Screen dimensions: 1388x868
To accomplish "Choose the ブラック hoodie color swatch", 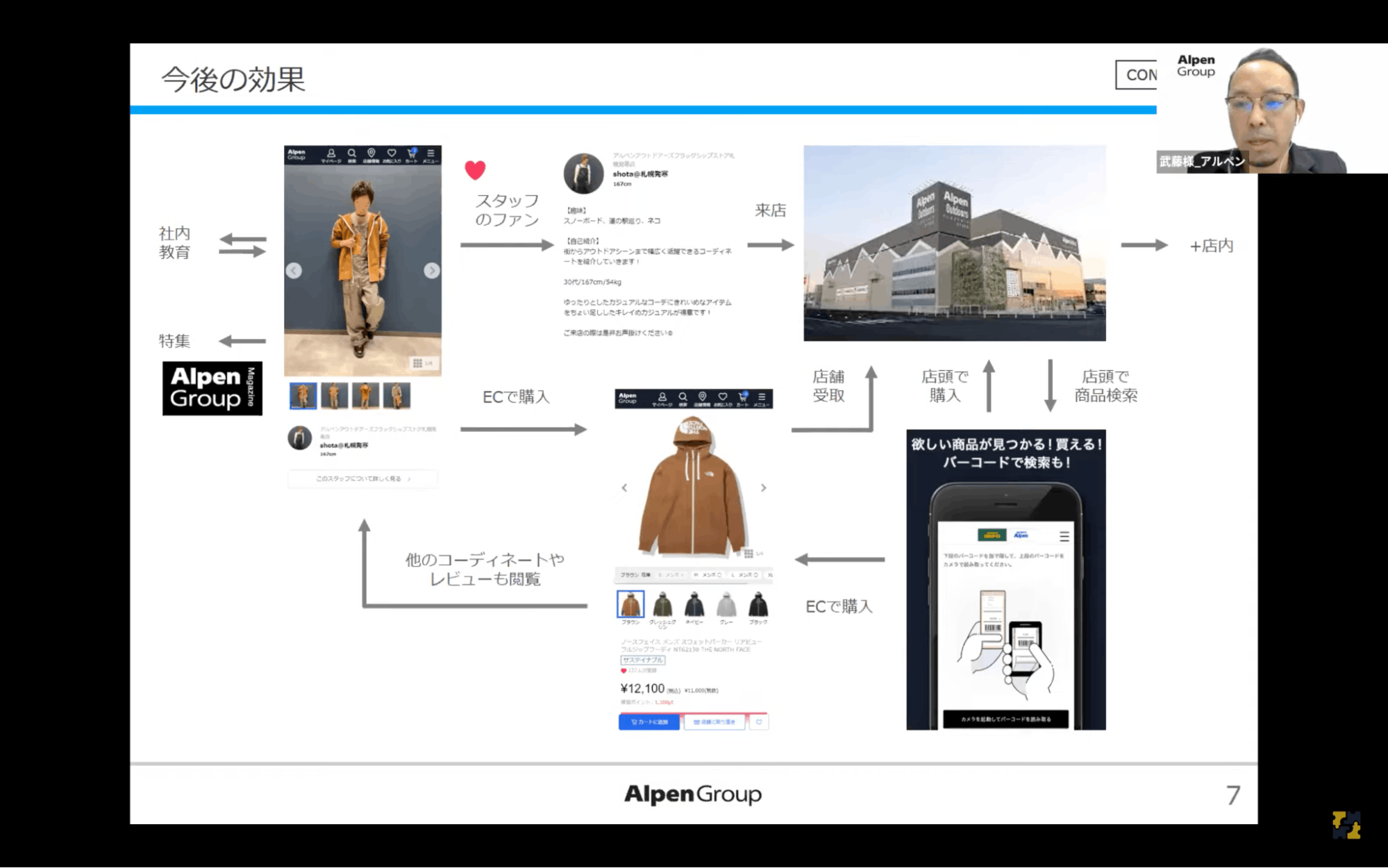I will [758, 604].
